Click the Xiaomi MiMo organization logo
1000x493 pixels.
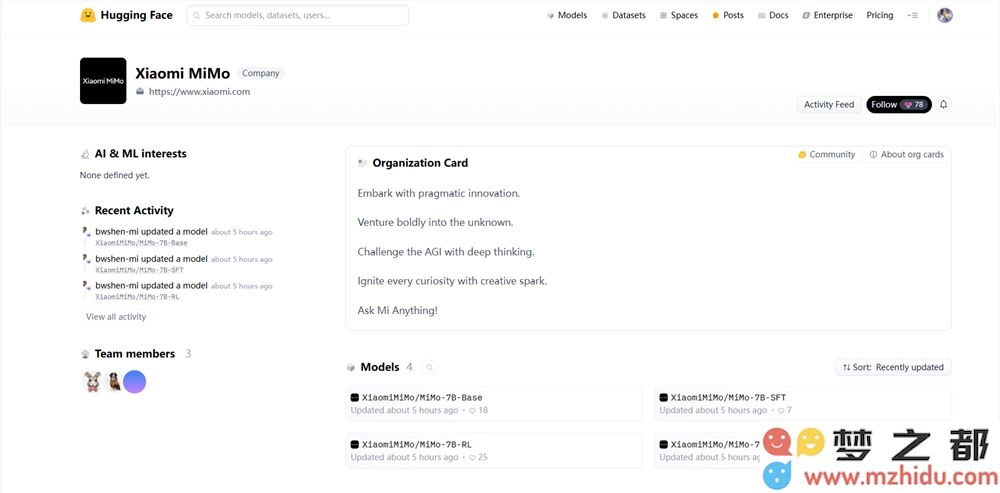click(103, 81)
